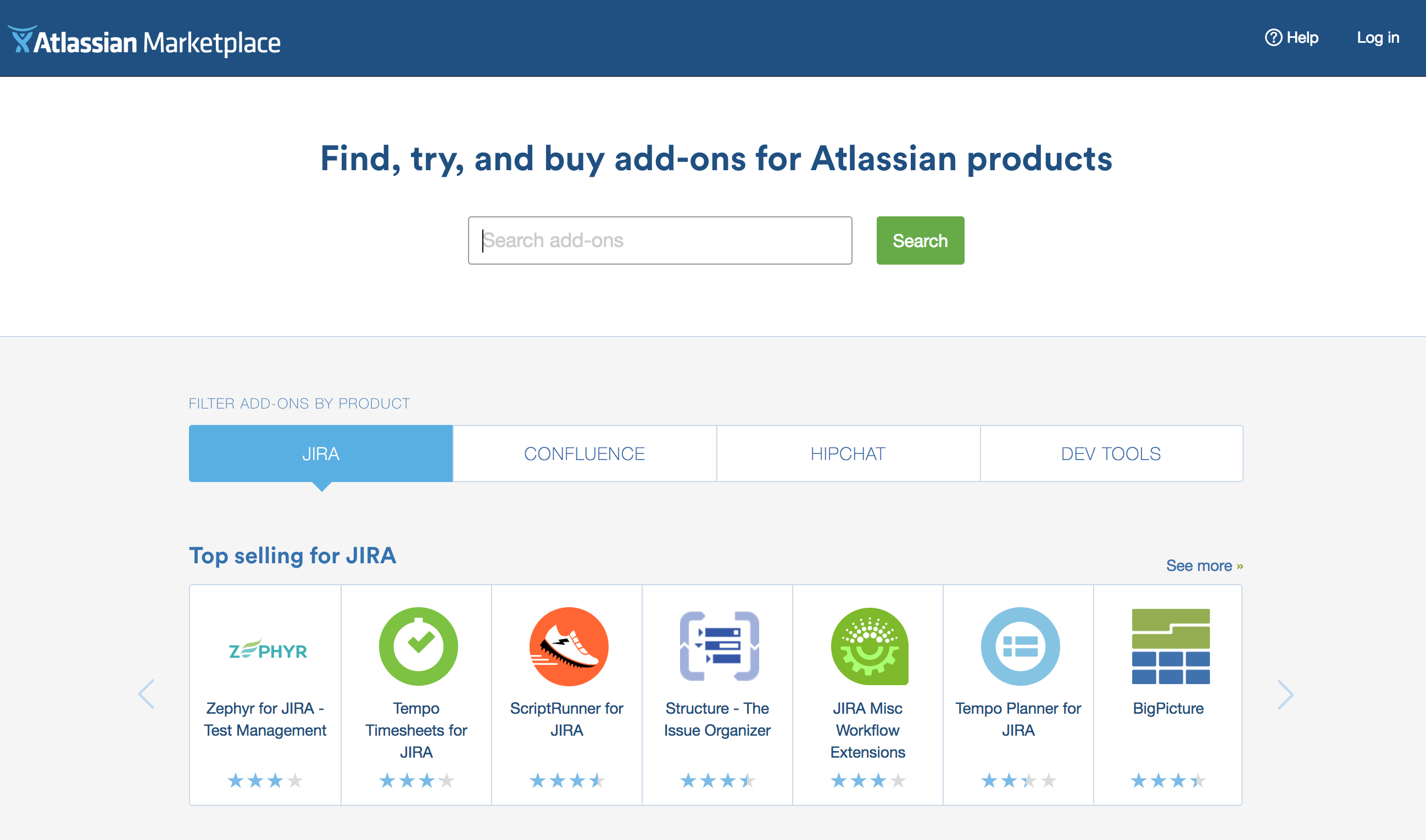Click the Structure - The Issue Organizer icon
Screen dimensions: 1426x840
point(717,646)
